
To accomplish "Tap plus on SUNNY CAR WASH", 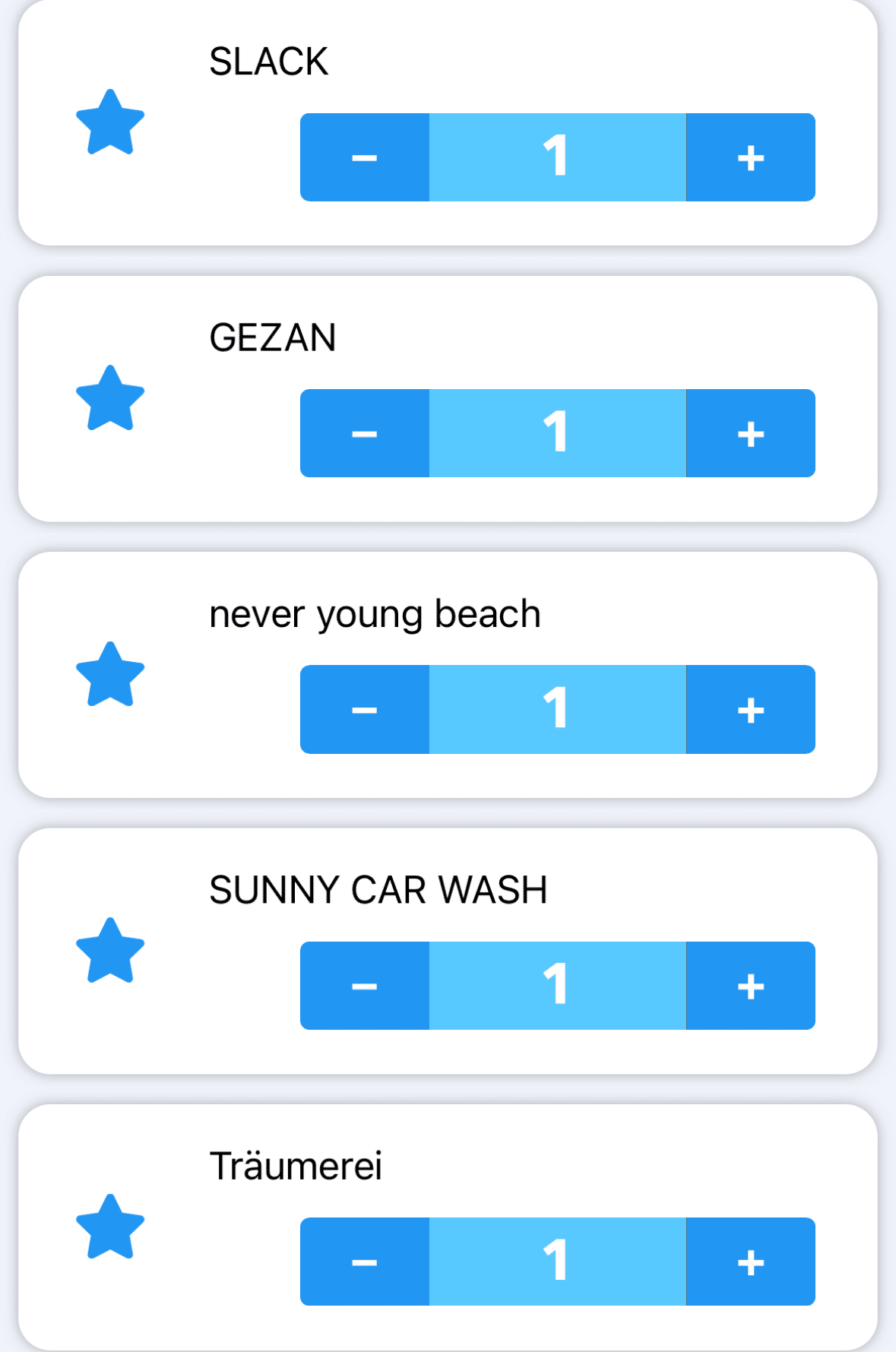I will tap(750, 986).
